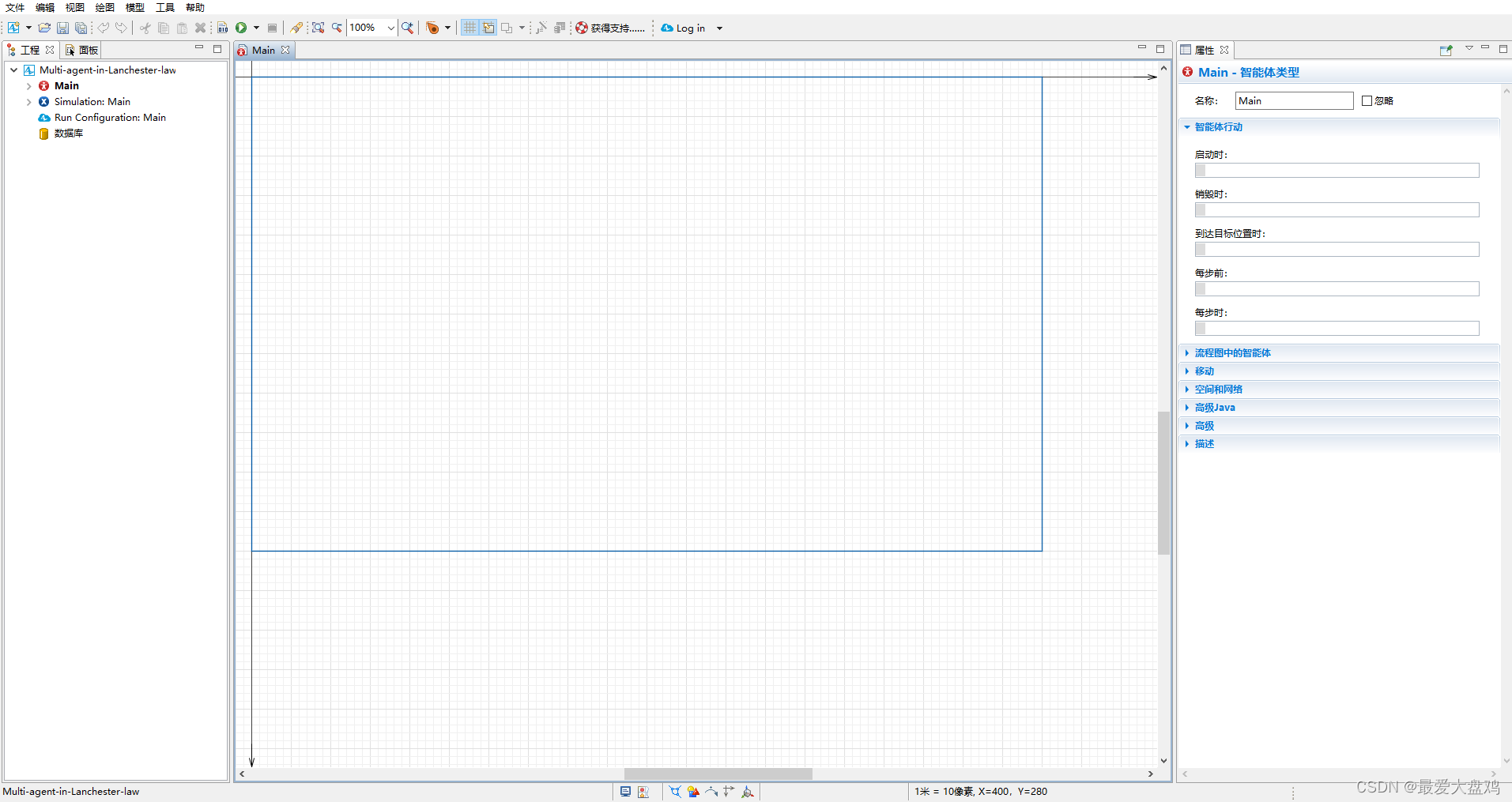Click the Save toolbar icon

point(62,28)
